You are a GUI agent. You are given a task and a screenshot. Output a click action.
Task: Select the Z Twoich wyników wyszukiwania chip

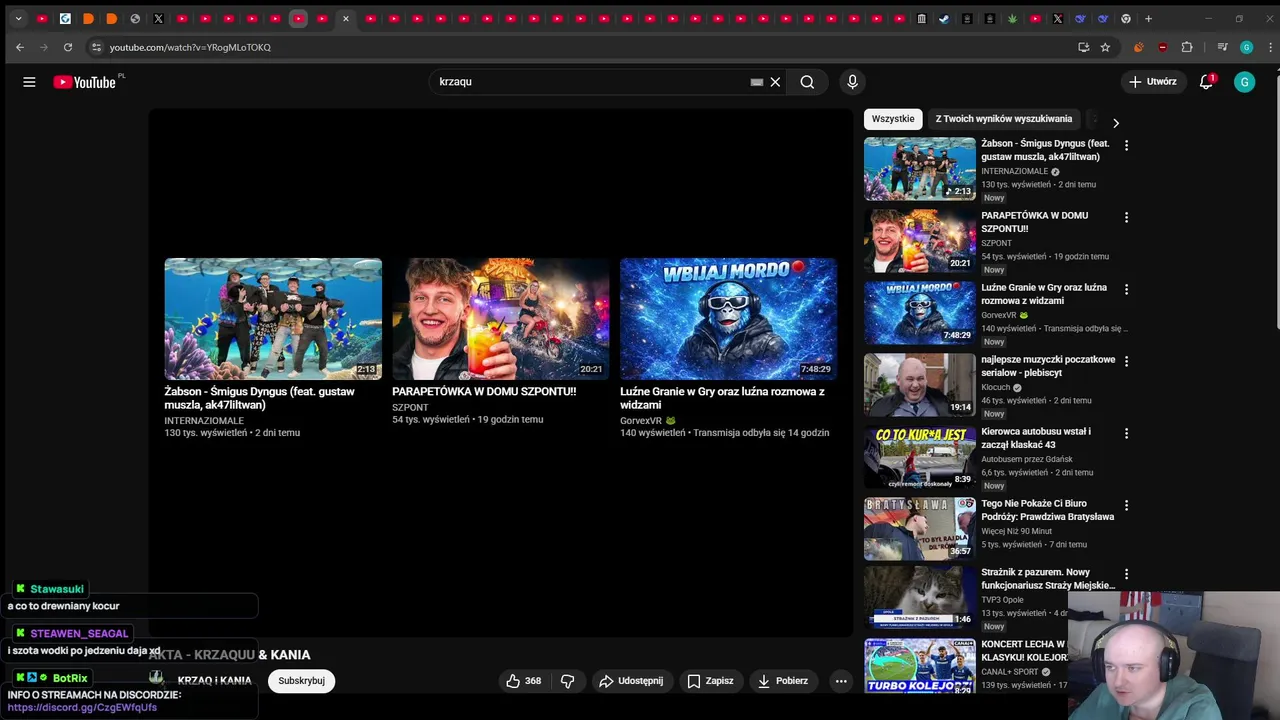pos(1004,119)
